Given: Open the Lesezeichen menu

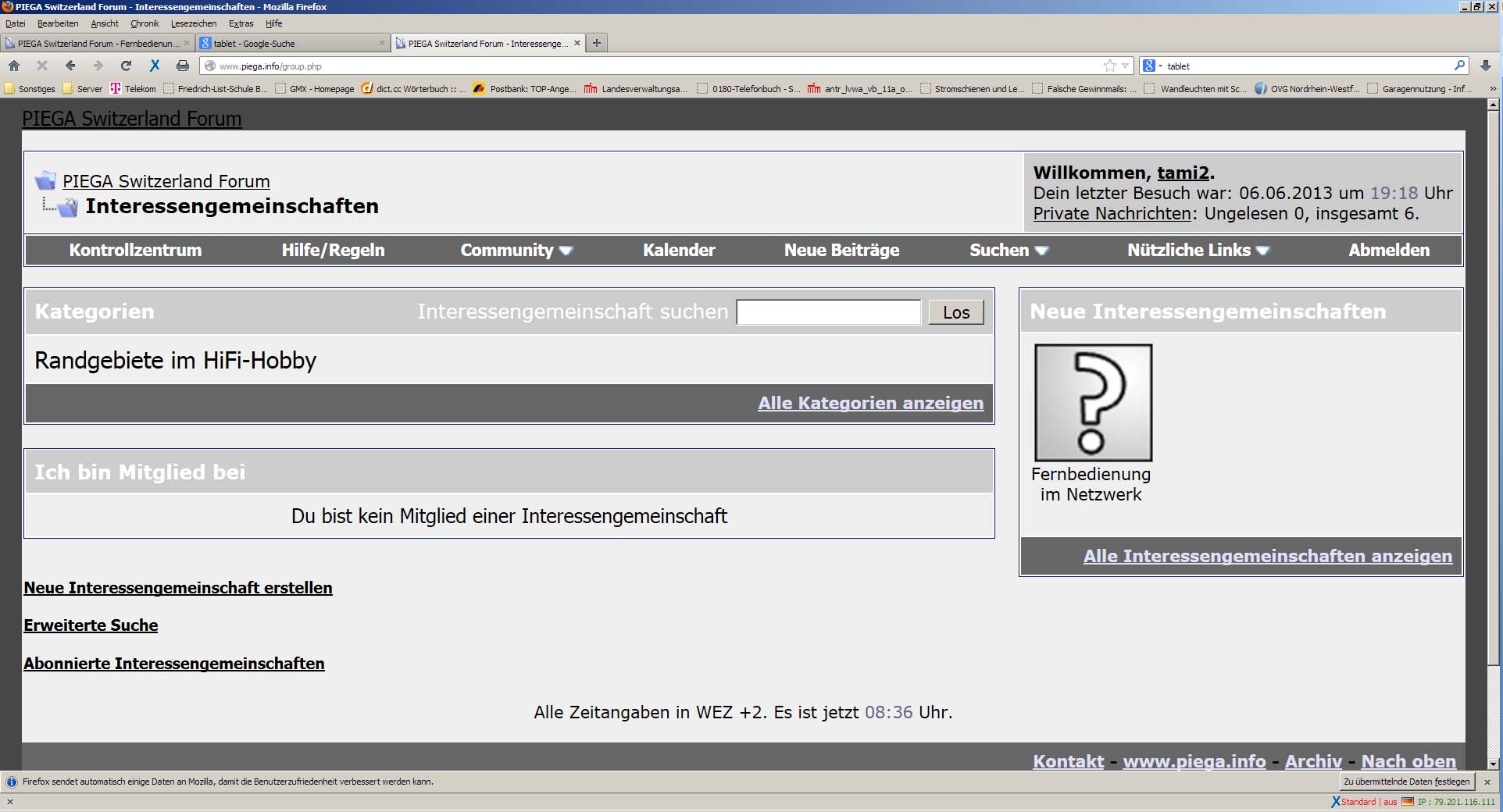Looking at the screenshot, I should [x=193, y=23].
